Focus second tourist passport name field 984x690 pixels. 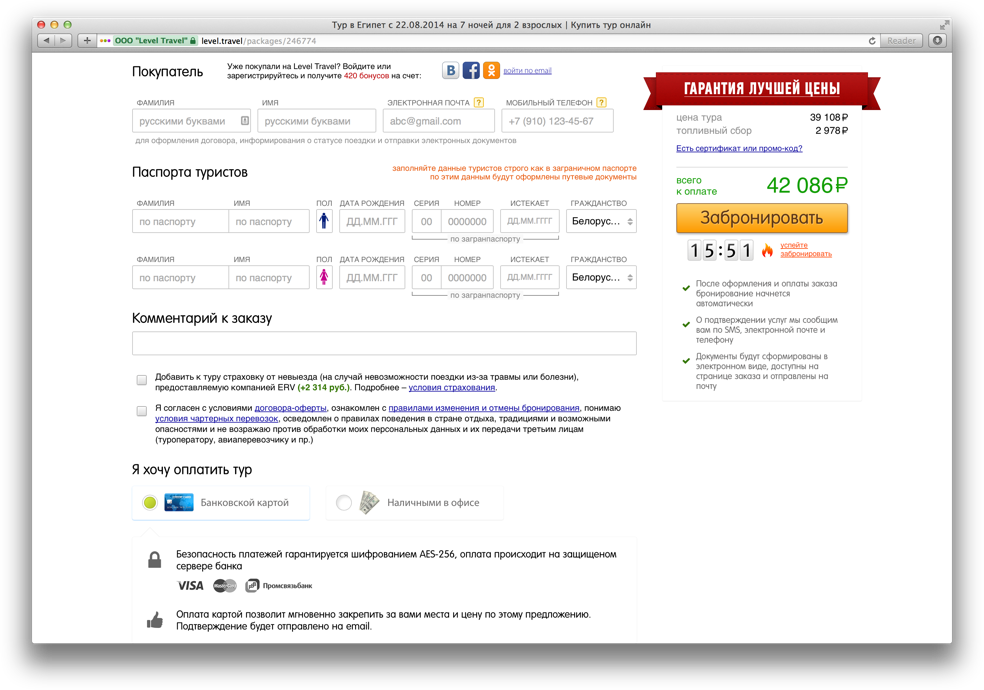(x=269, y=277)
